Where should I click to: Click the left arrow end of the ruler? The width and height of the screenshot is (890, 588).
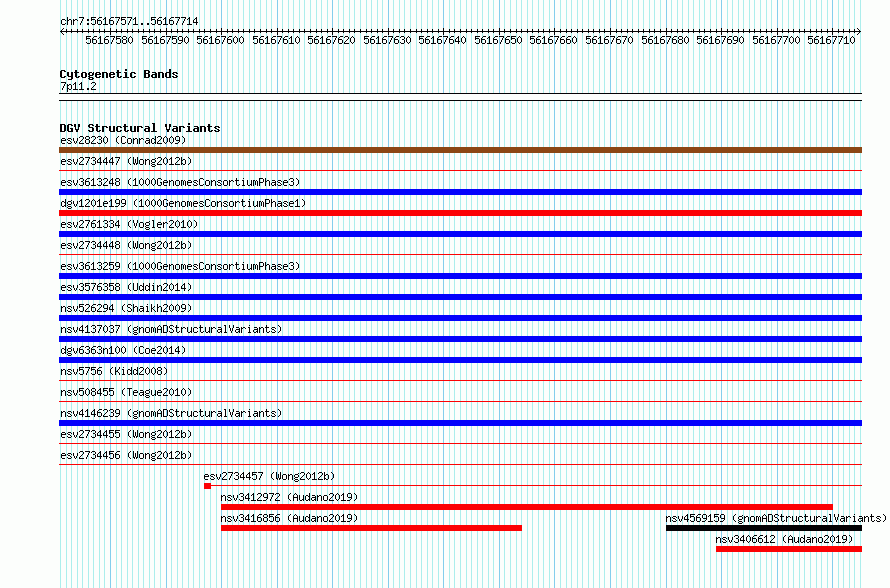[62, 31]
